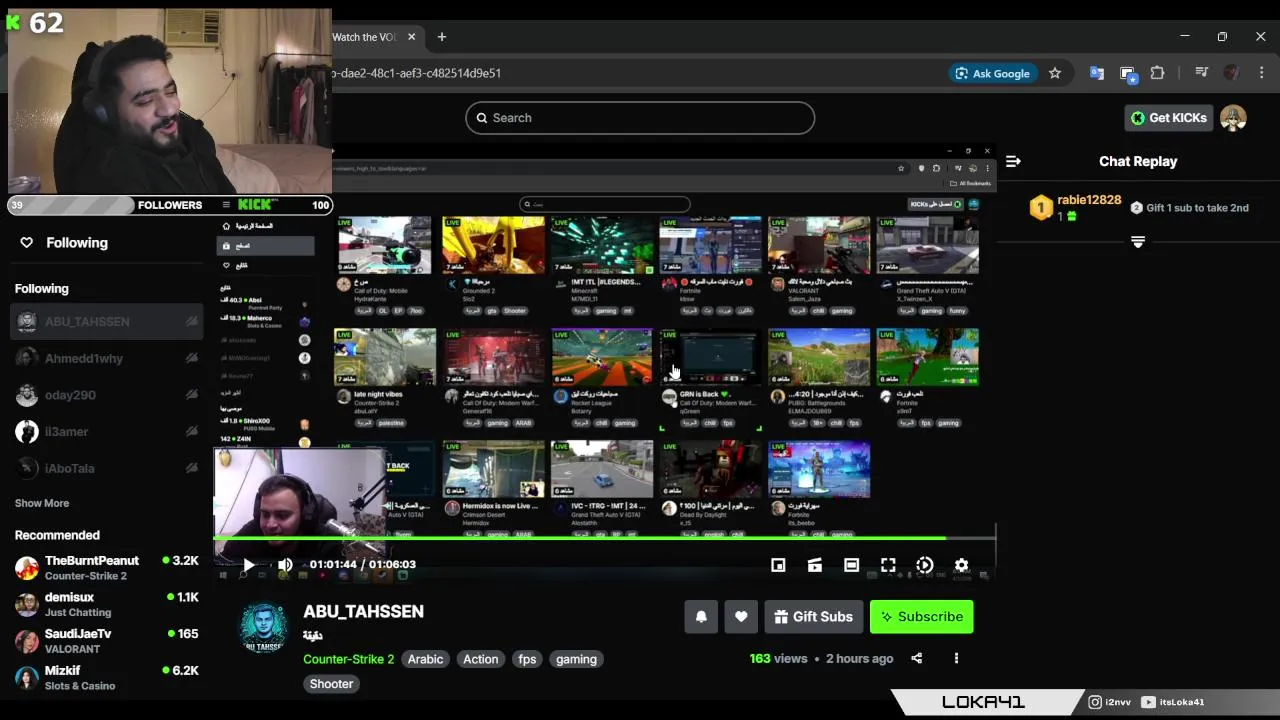
Task: Click the green Subscribe button
Action: pos(921,617)
